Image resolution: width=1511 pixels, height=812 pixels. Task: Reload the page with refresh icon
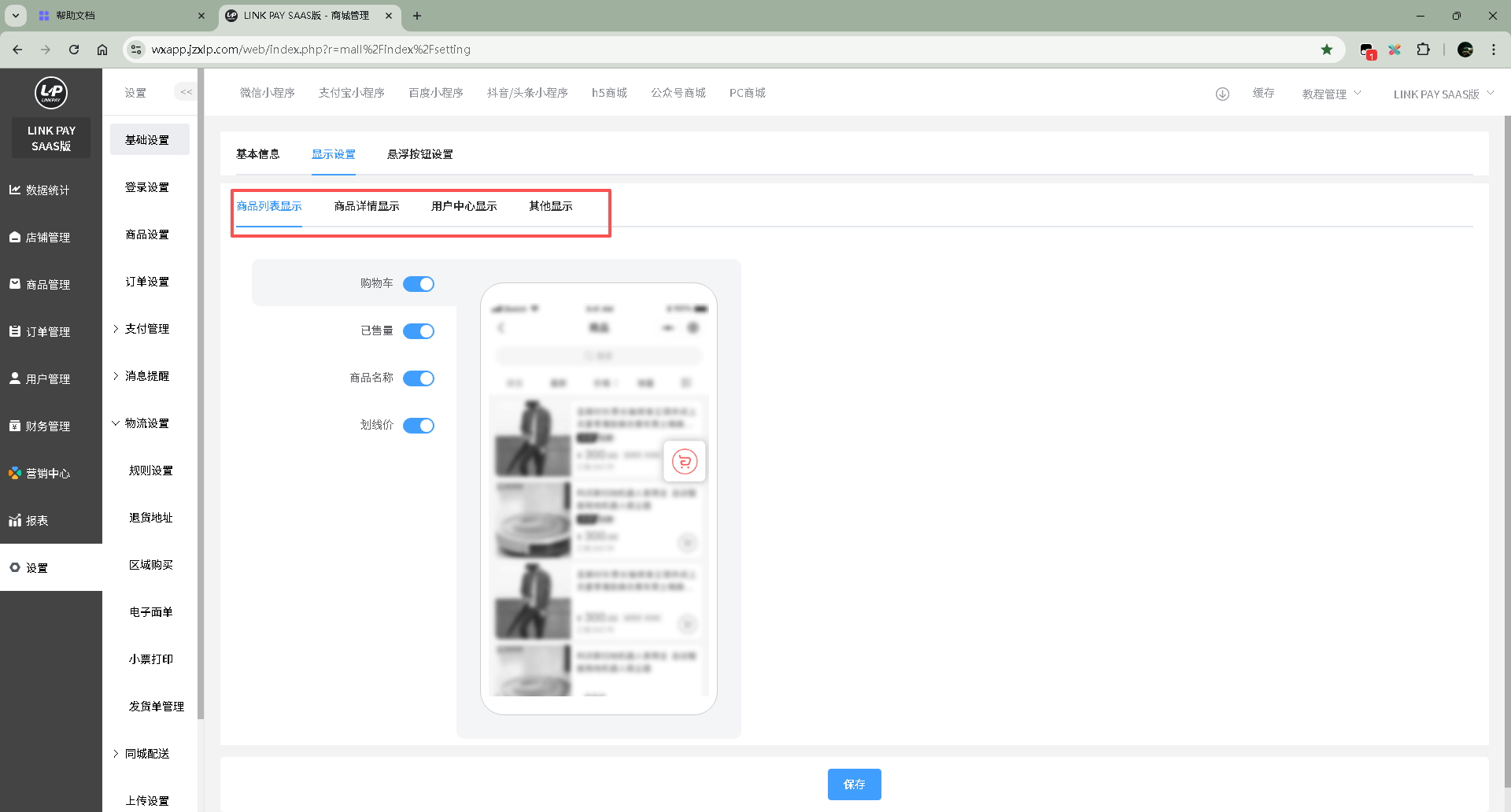point(74,50)
